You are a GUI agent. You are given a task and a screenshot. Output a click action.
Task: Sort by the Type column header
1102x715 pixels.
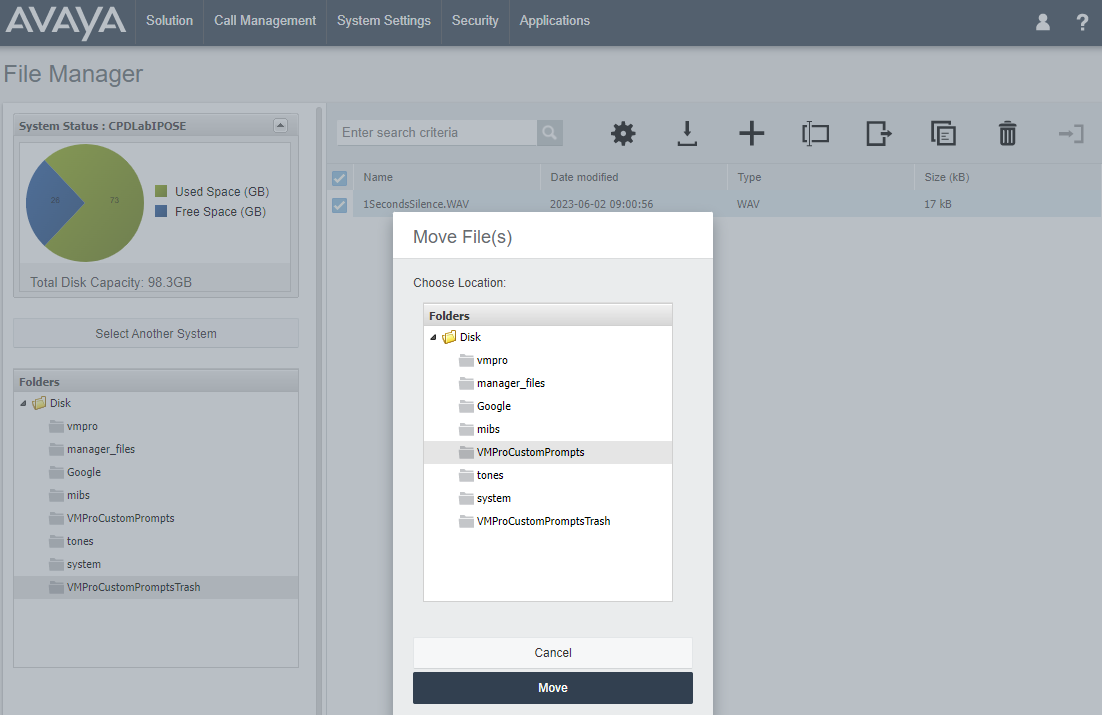(x=821, y=177)
